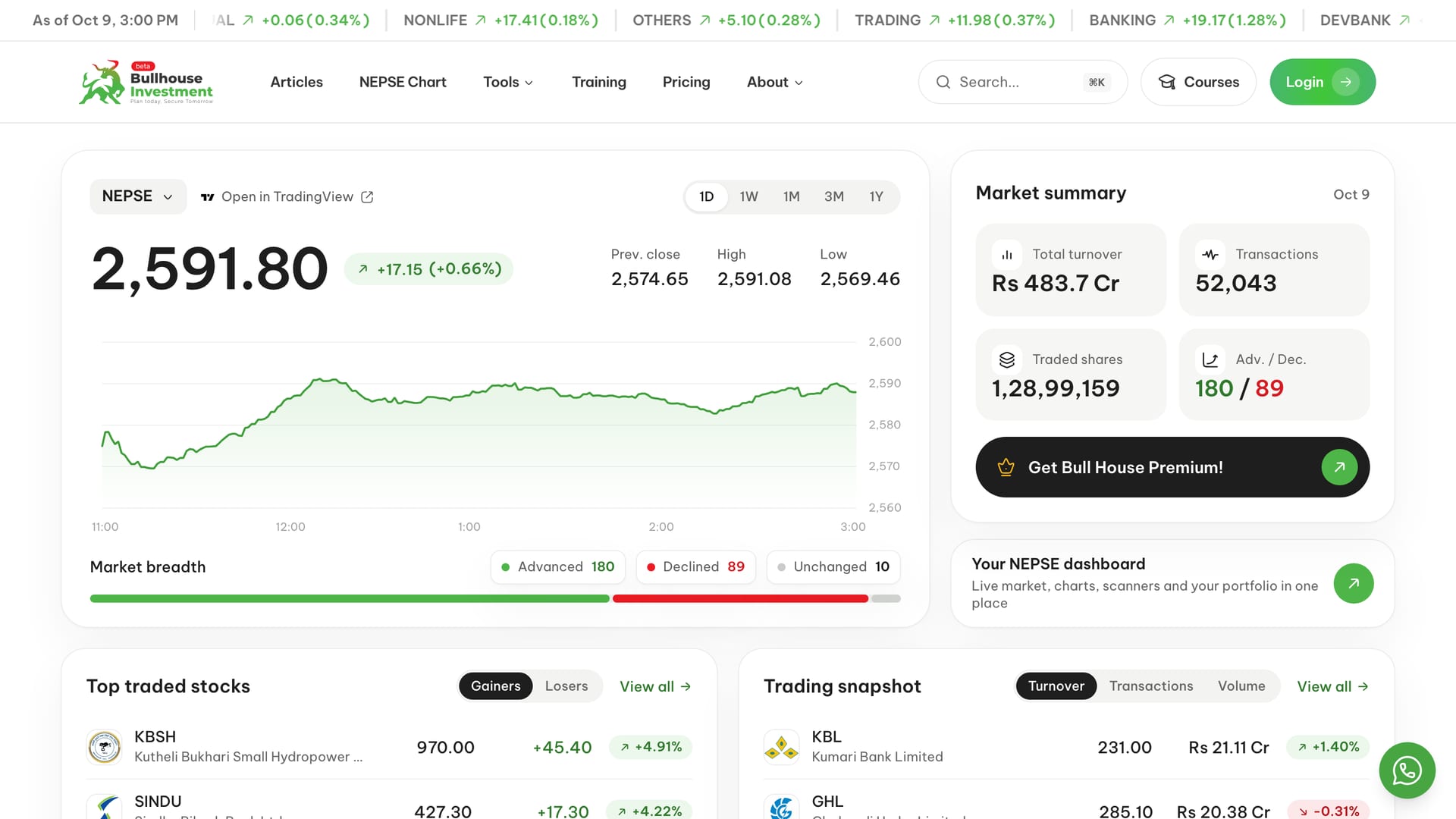
Task: Show Trading snapshot by Transactions
Action: point(1151,686)
